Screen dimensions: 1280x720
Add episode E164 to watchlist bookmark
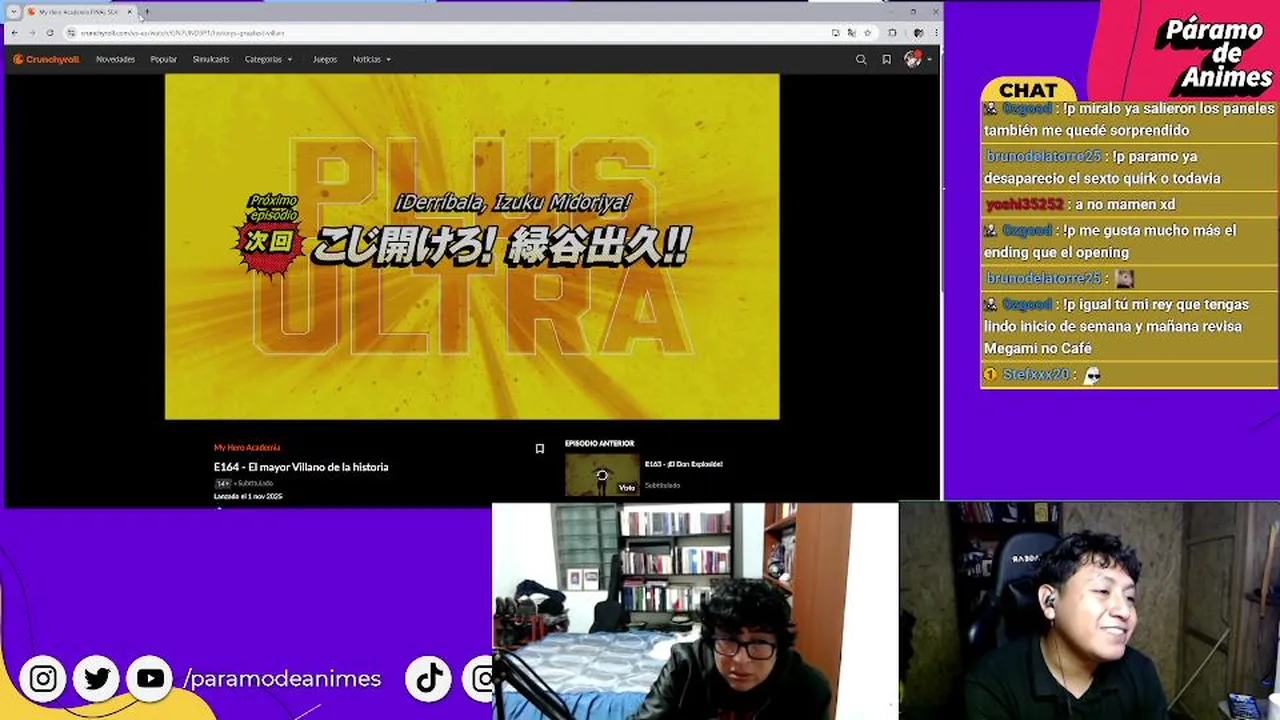540,449
